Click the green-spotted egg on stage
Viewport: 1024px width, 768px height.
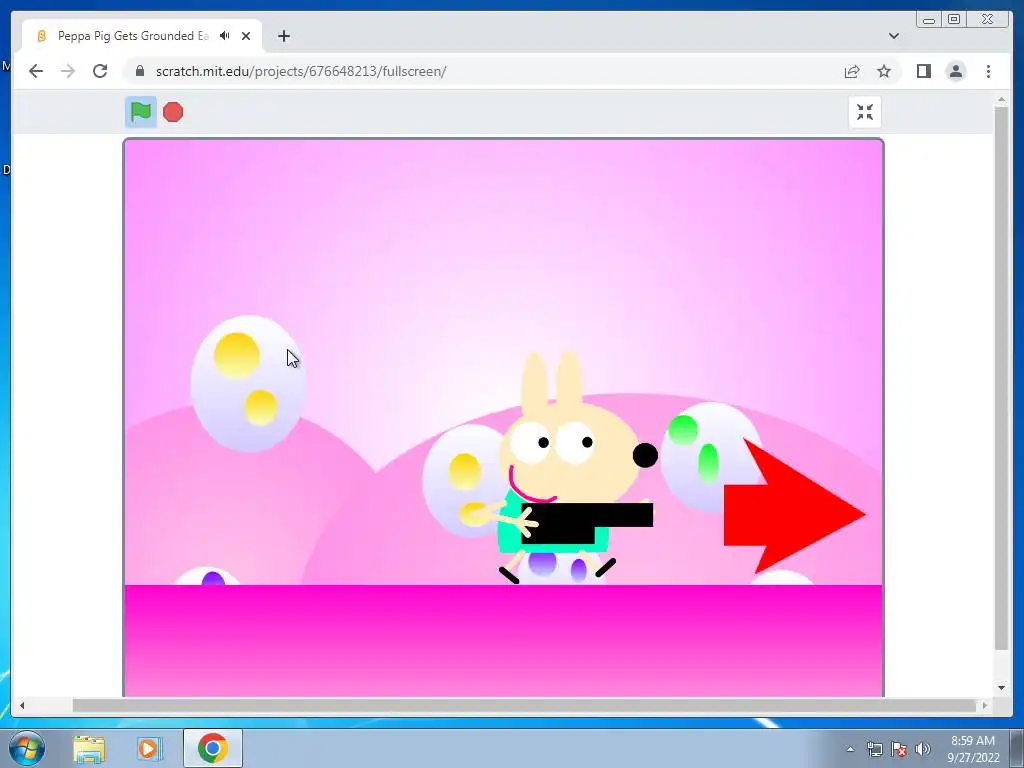[x=709, y=457]
